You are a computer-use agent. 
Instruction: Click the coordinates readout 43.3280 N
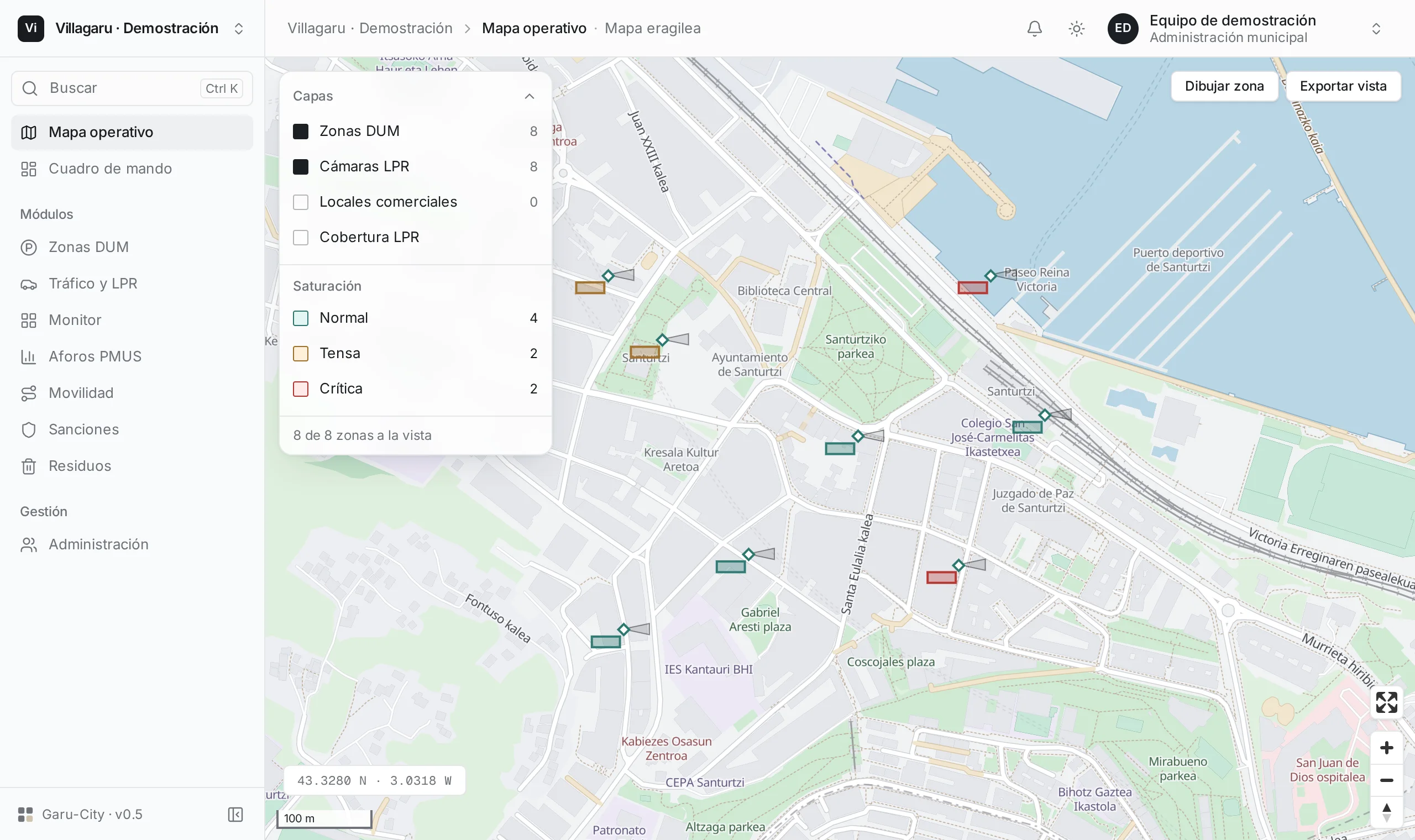coord(374,780)
